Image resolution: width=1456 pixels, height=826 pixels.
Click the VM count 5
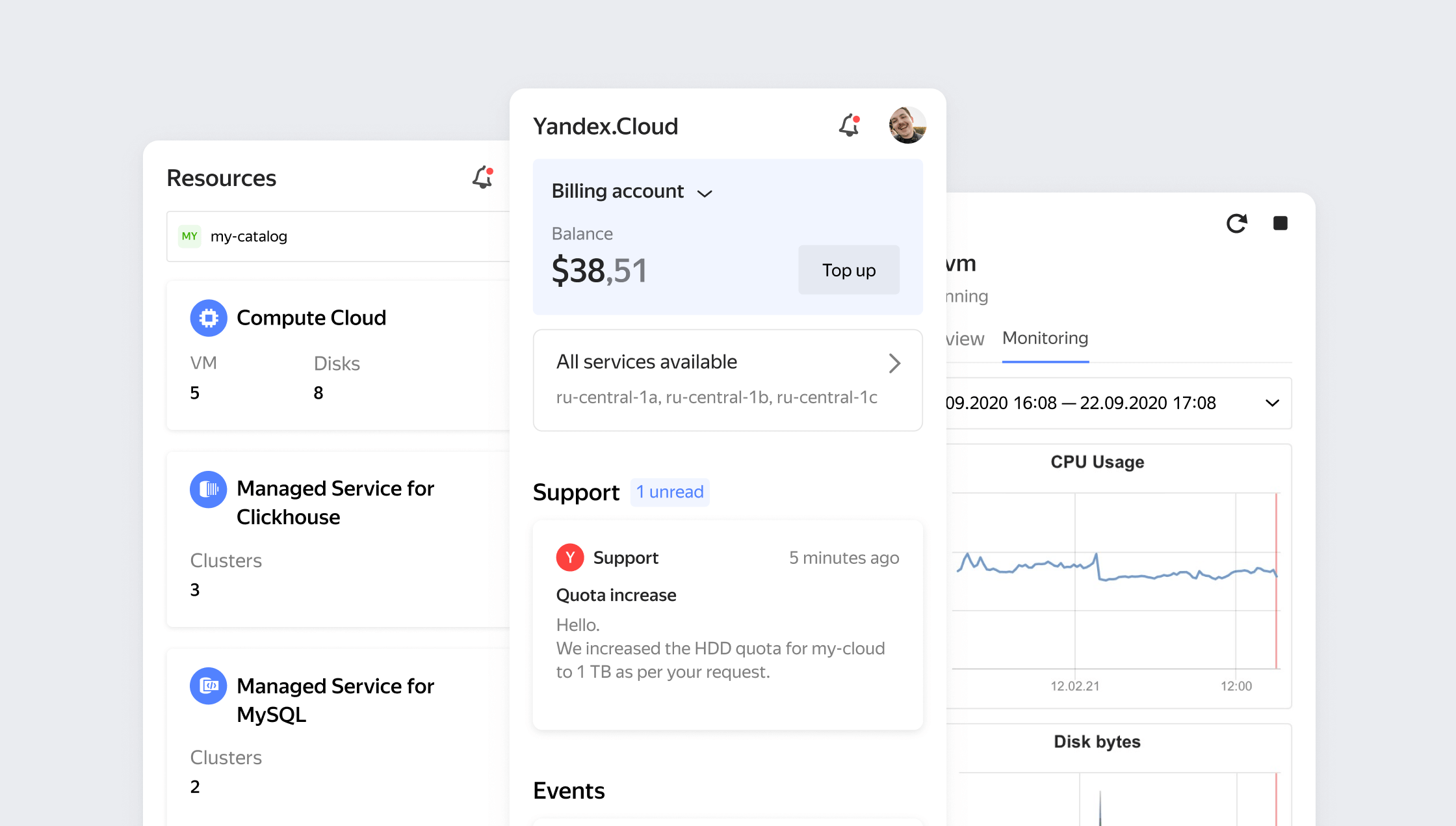[195, 393]
